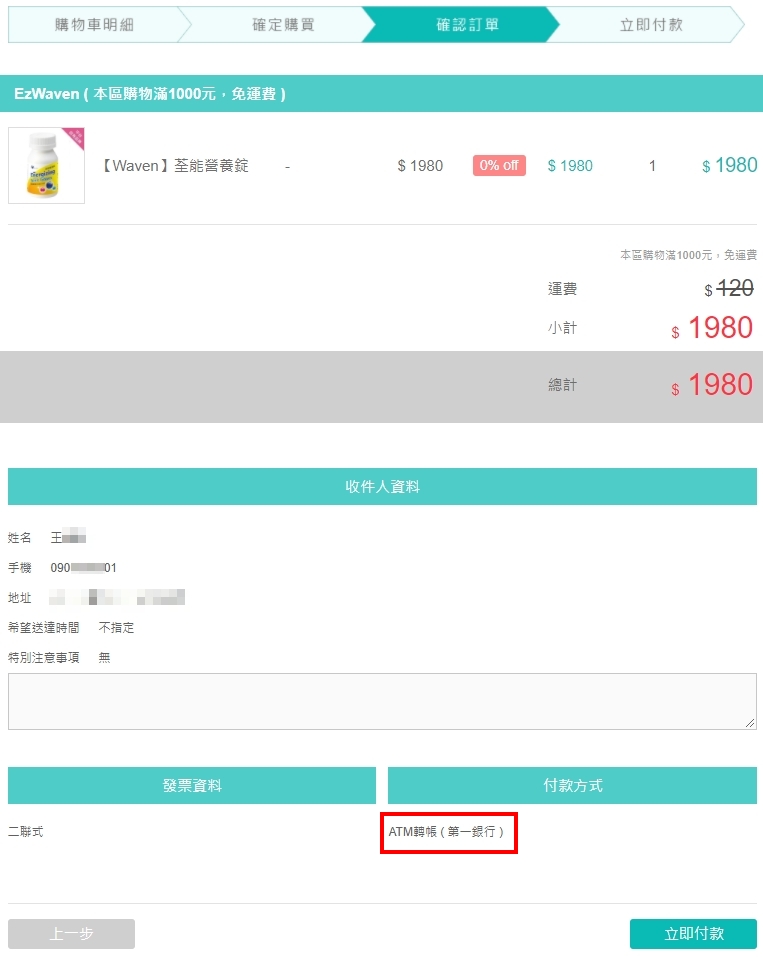Image resolution: width=763 pixels, height=957 pixels.
Task: Select the 確定購買 step tab
Action: click(x=283, y=24)
